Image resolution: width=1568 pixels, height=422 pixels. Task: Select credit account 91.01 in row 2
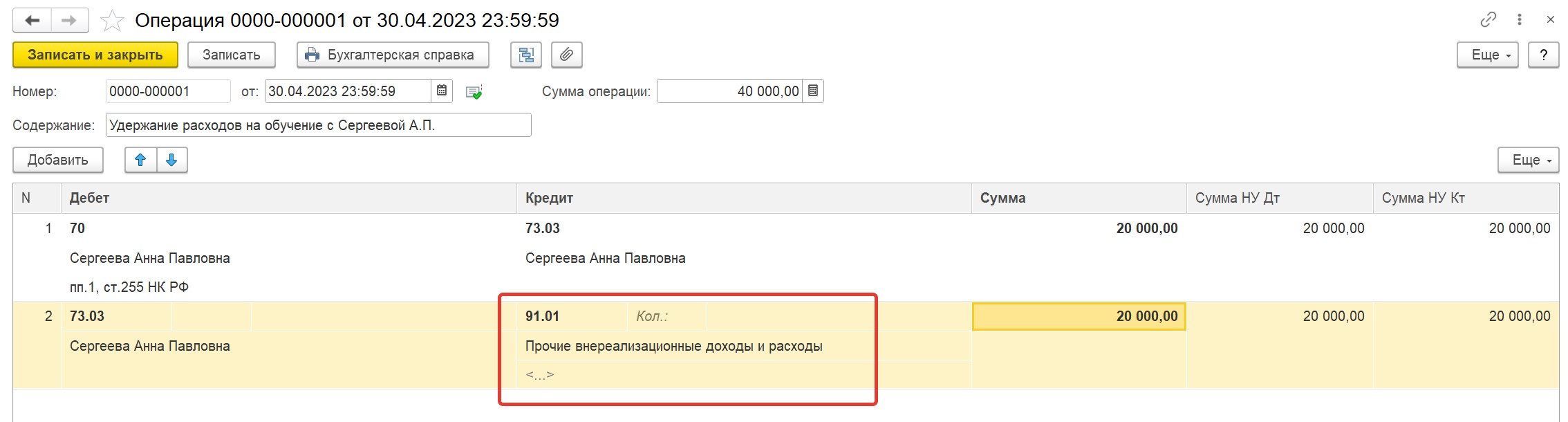click(x=542, y=316)
